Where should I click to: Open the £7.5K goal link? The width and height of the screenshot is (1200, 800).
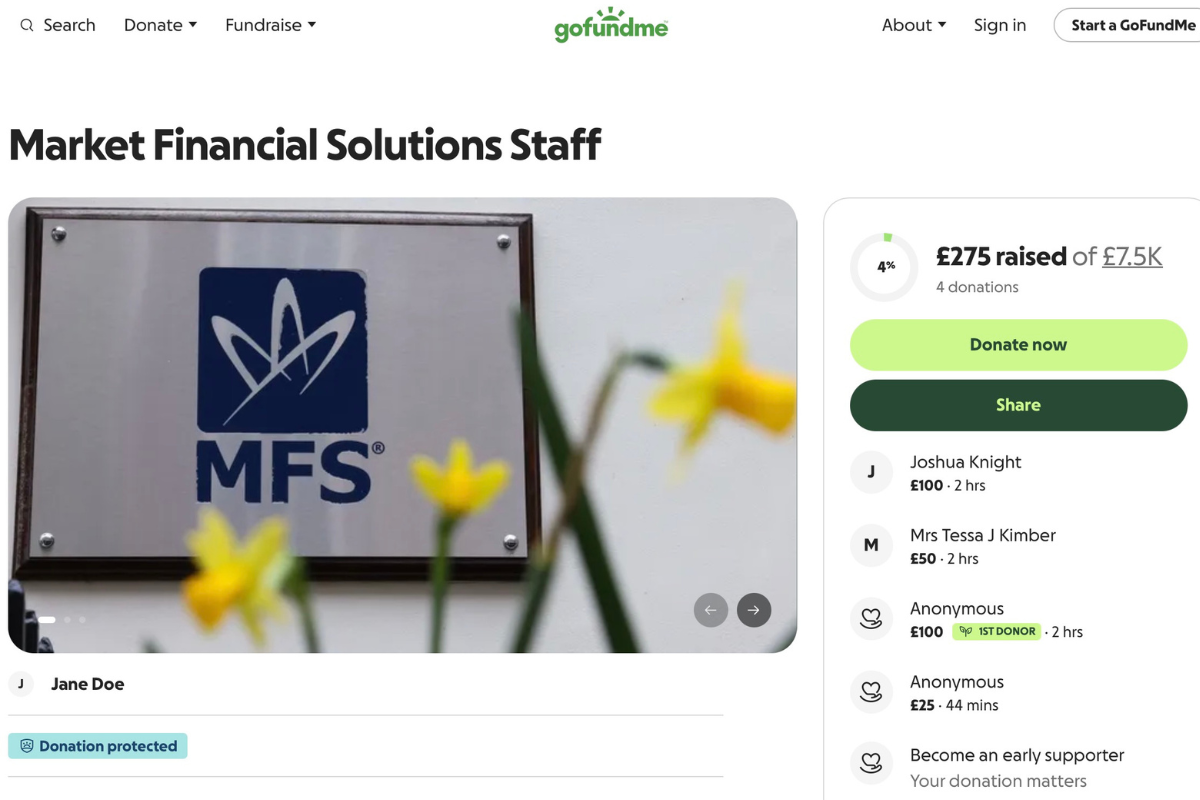pos(1132,257)
